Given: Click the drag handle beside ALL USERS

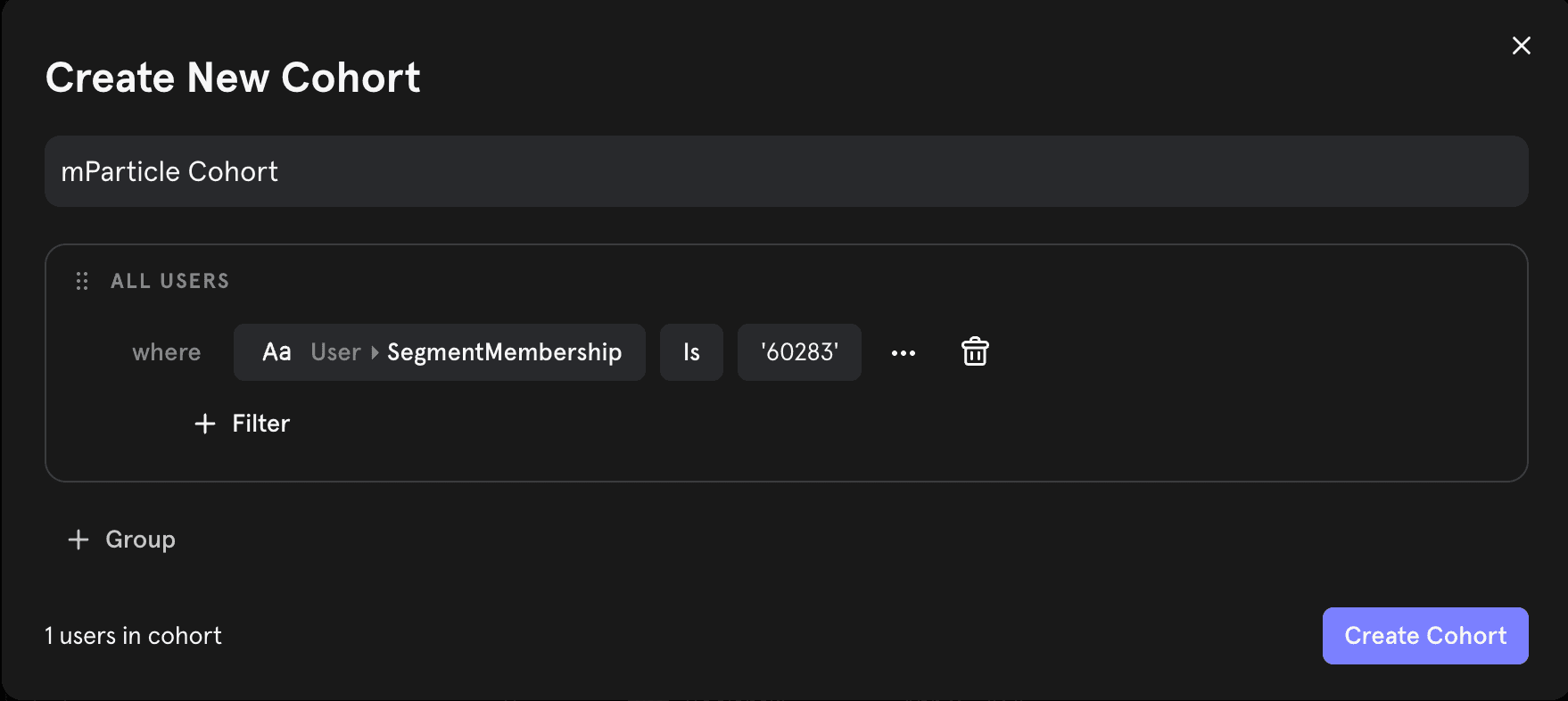Looking at the screenshot, I should pos(81,280).
